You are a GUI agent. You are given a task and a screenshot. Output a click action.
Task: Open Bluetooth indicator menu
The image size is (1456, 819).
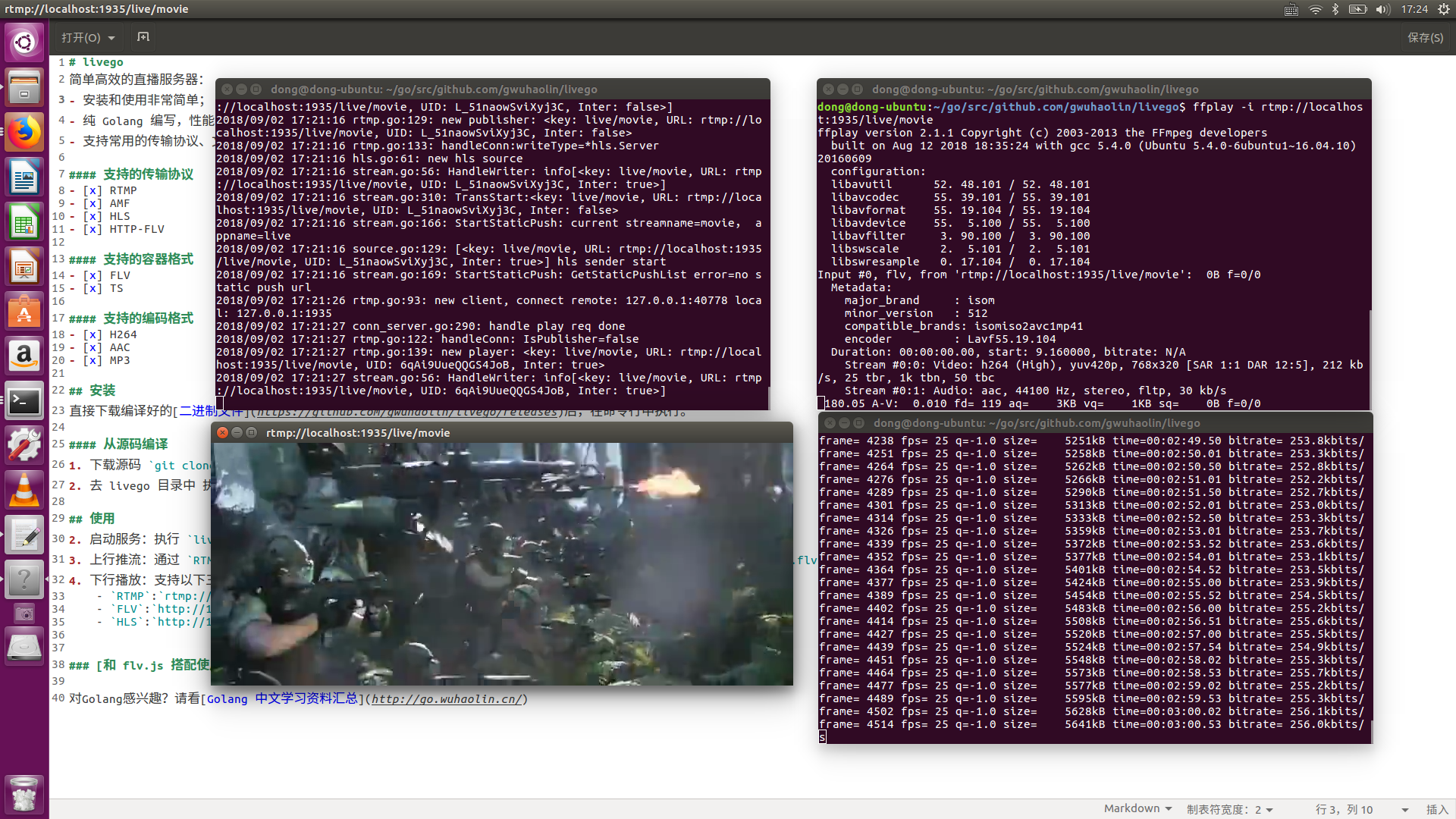(1335, 9)
